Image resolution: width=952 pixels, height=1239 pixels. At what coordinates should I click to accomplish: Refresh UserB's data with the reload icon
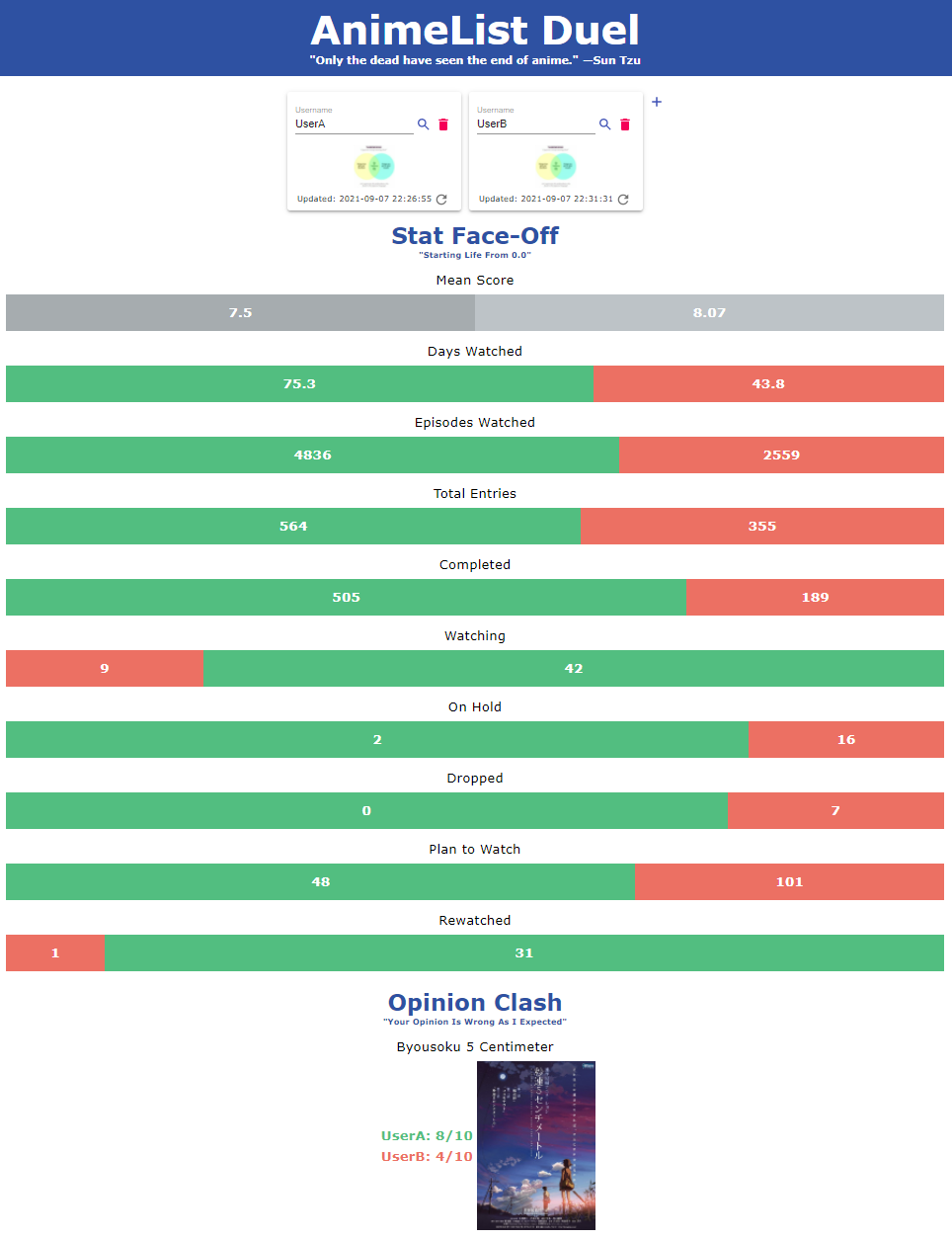point(623,200)
